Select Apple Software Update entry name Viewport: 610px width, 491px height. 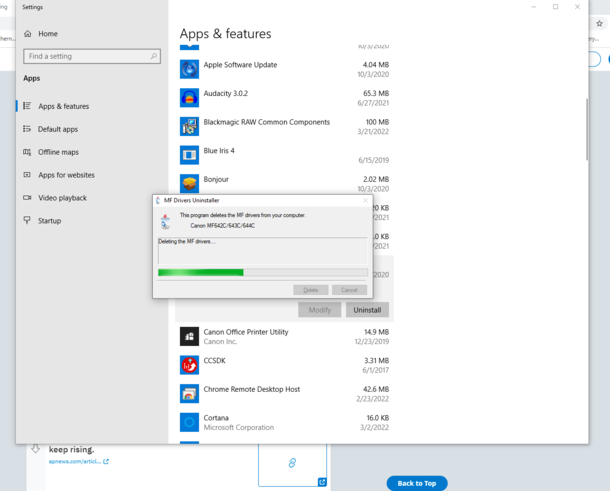(x=240, y=65)
